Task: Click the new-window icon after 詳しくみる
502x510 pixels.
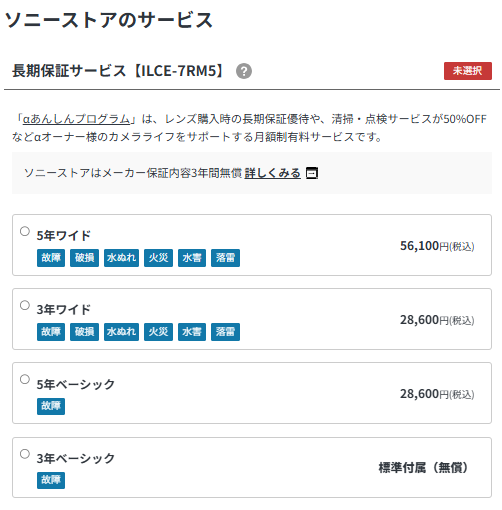Action: [x=312, y=173]
